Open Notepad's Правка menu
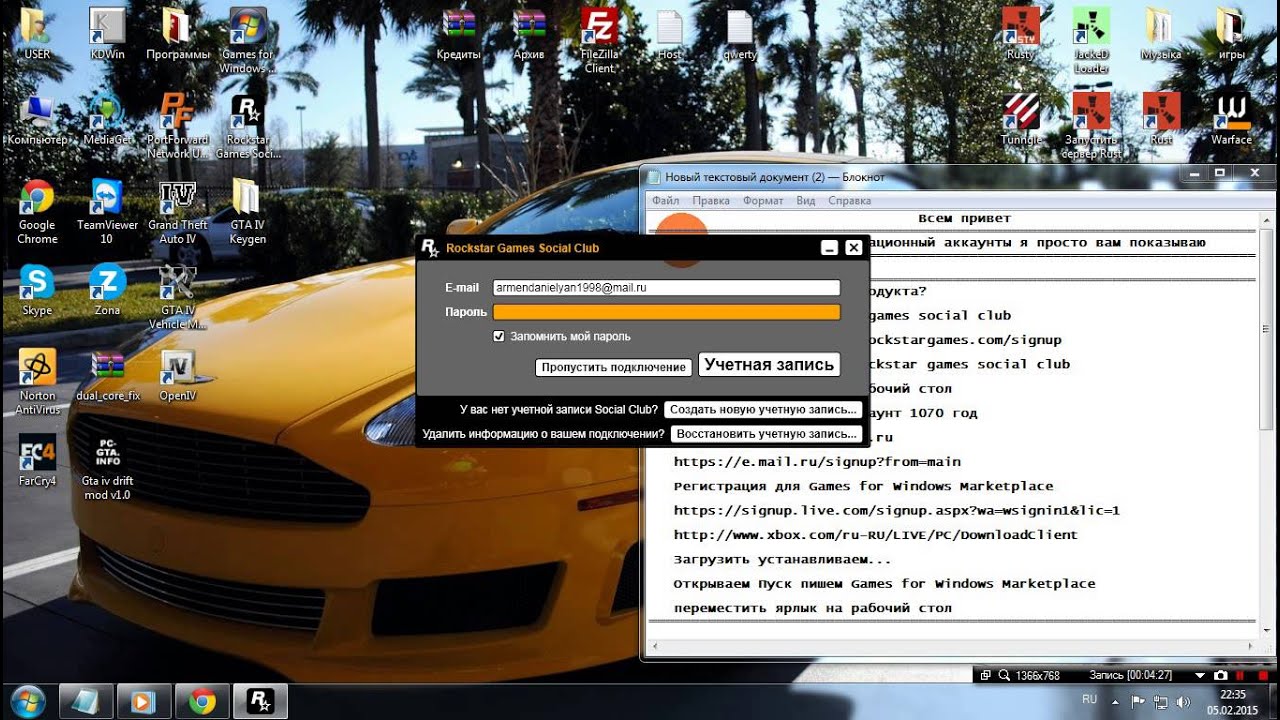The width and height of the screenshot is (1280, 720). pyautogui.click(x=711, y=201)
